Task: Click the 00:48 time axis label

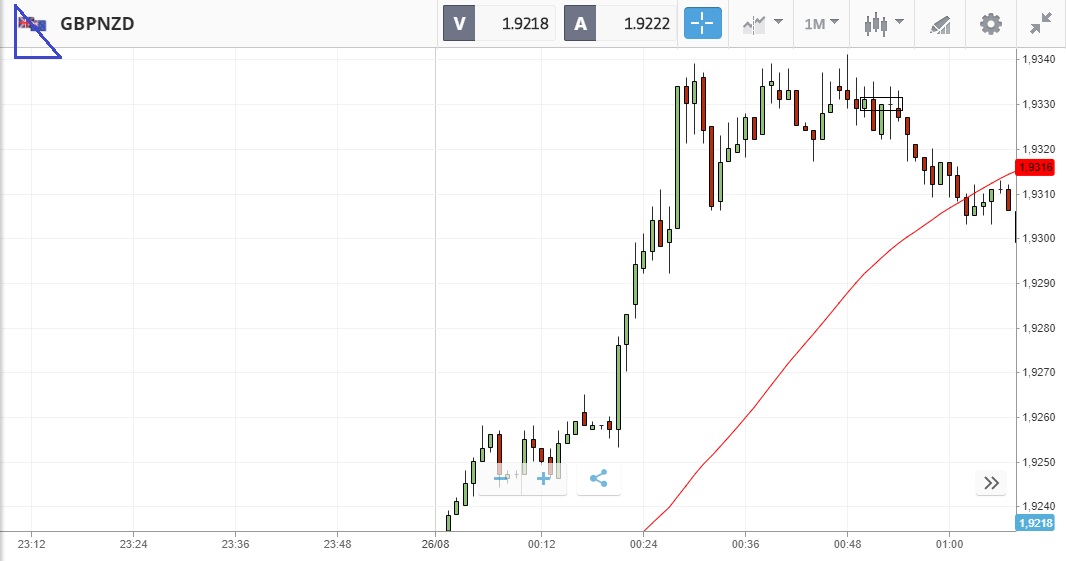Action: tap(847, 544)
